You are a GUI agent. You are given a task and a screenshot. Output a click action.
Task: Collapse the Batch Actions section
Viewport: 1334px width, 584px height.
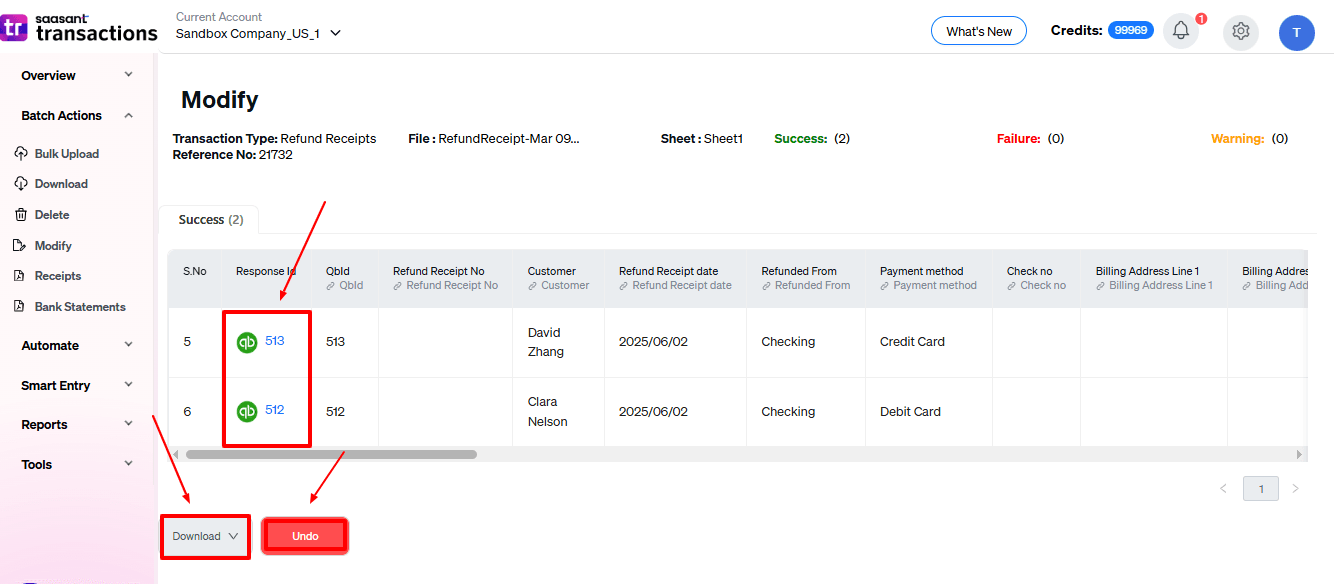point(128,116)
